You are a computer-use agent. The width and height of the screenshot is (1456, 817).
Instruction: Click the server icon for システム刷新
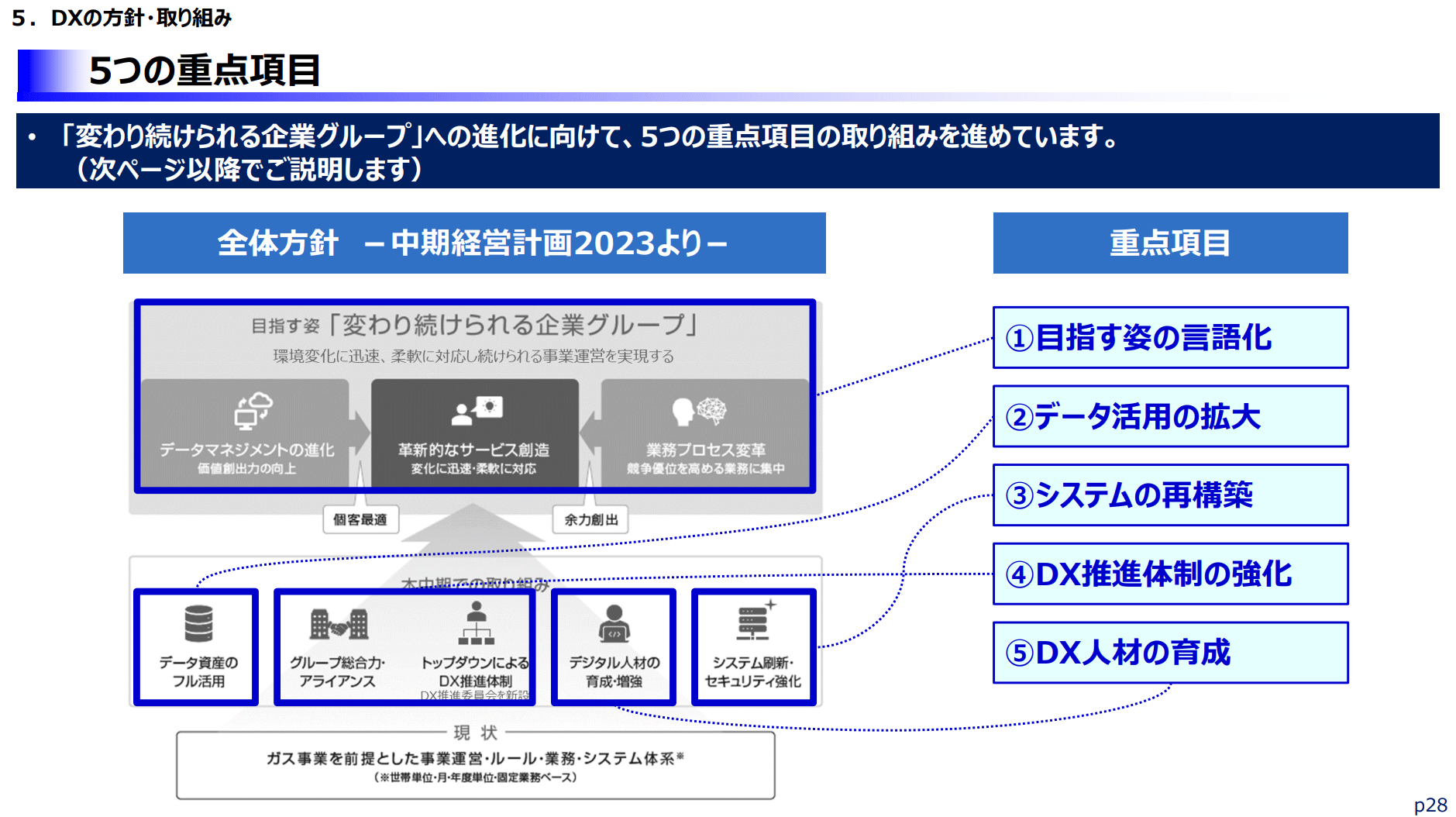click(755, 621)
